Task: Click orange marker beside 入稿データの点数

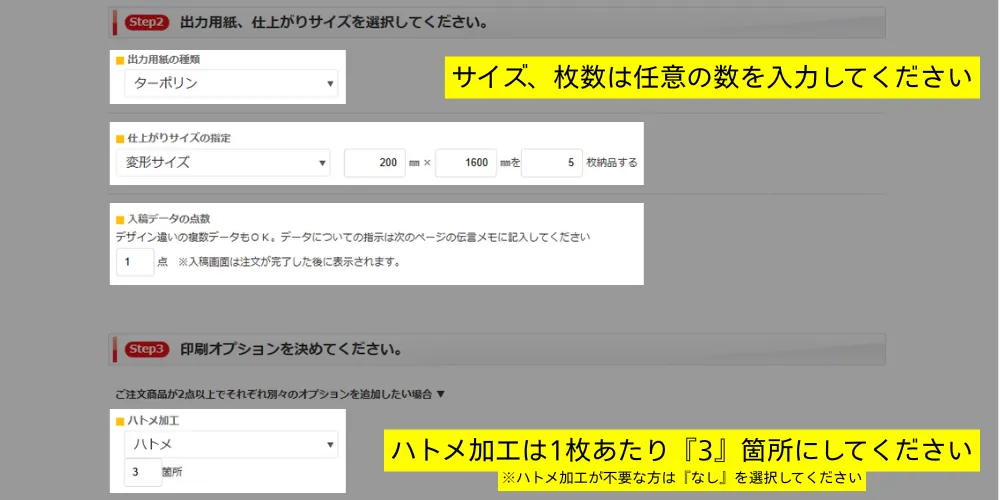Action: click(x=120, y=218)
